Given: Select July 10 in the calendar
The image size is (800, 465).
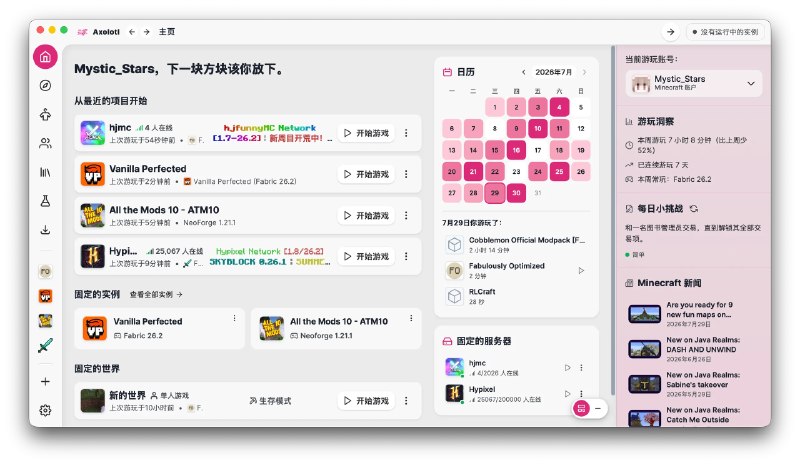Looking at the screenshot, I should (538, 129).
